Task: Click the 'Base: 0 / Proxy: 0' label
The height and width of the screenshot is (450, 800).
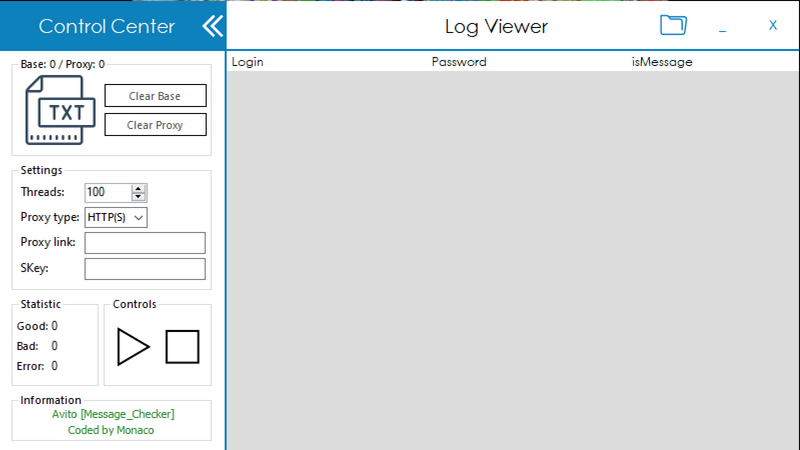Action: click(x=62, y=64)
